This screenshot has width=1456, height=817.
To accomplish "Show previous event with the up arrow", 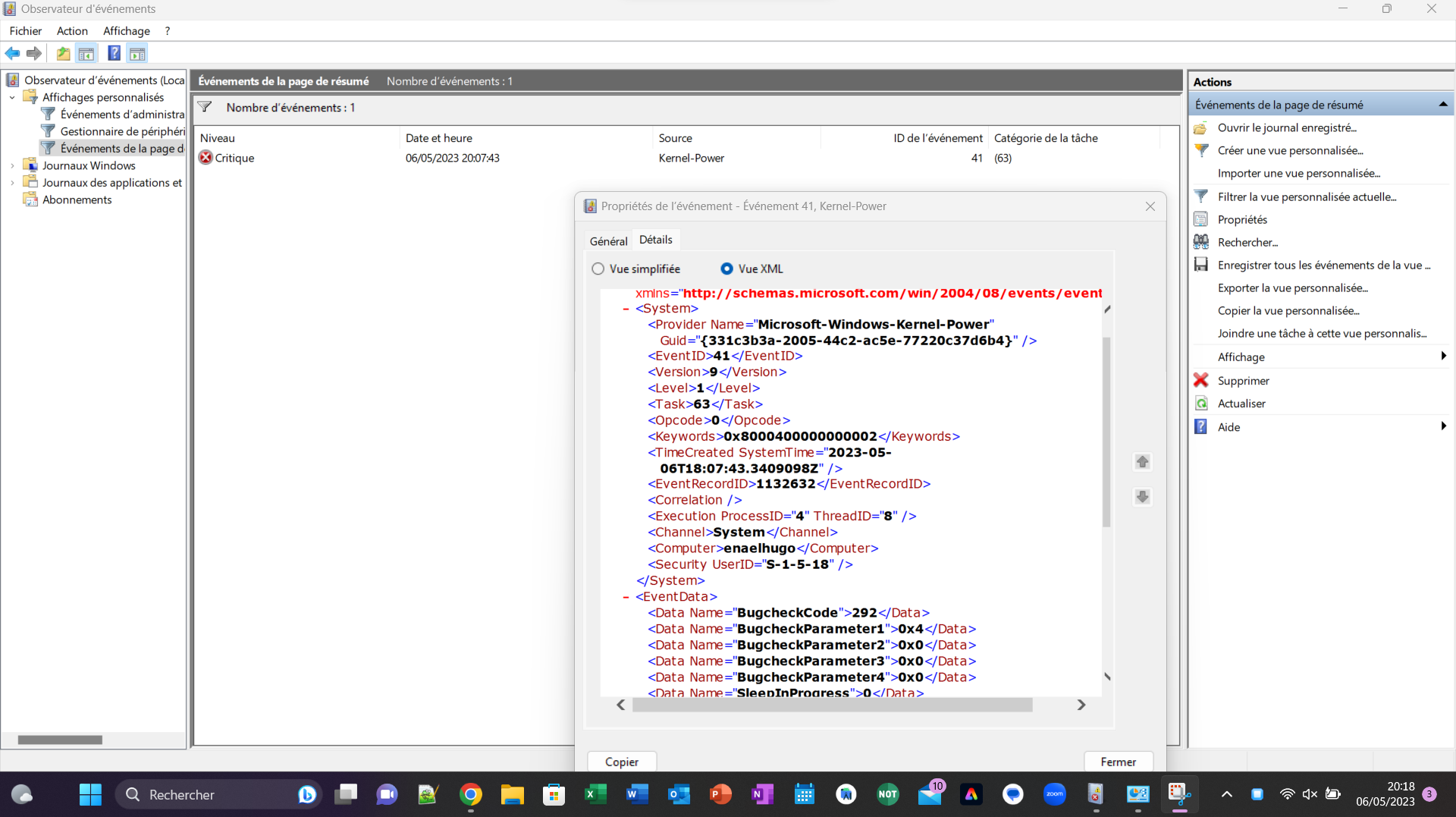I will (x=1142, y=461).
